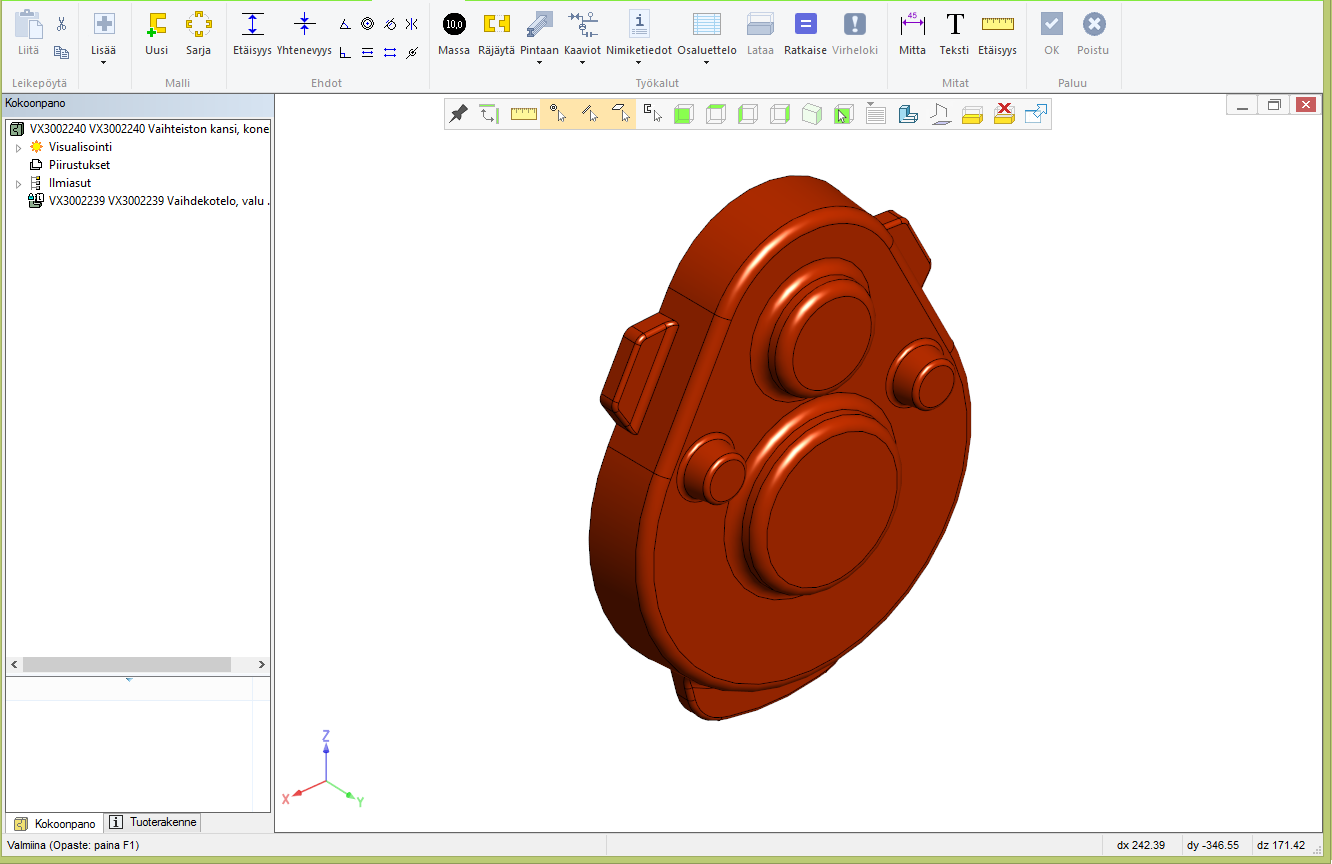Apply the Yhtenevyys coincident constraint
The image size is (1332, 864).
(x=304, y=33)
